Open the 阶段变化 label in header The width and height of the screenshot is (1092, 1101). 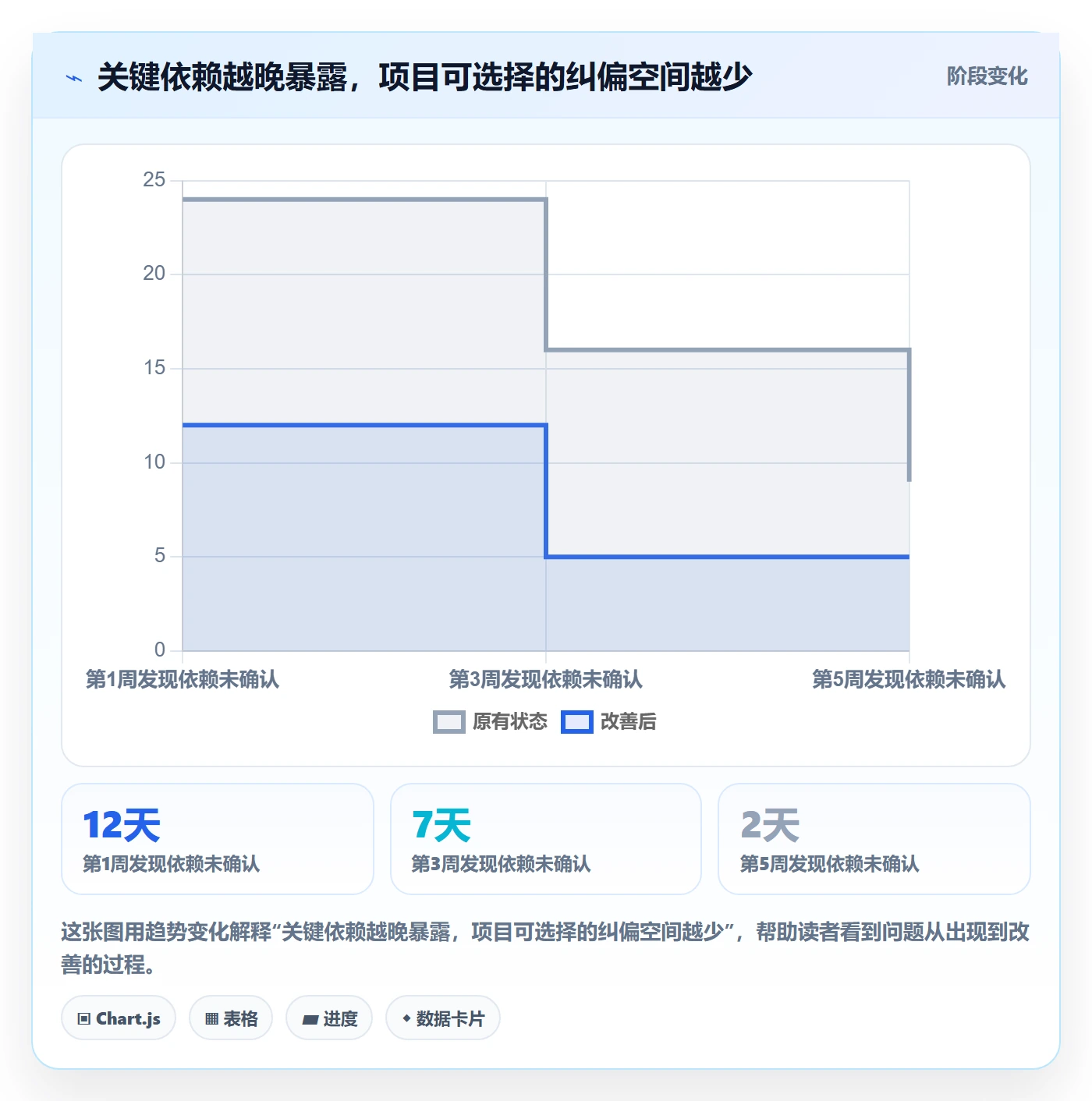point(987,76)
